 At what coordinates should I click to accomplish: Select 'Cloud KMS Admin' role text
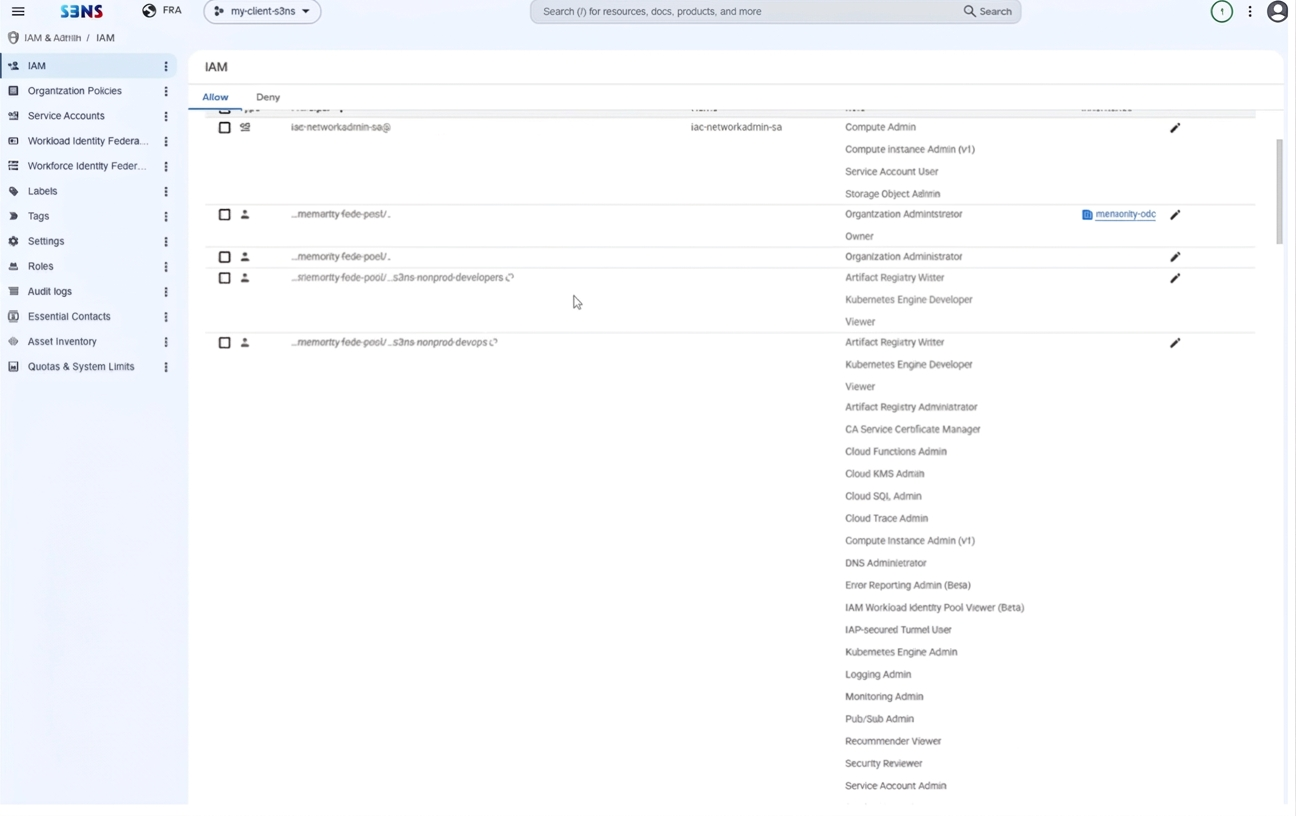(885, 474)
